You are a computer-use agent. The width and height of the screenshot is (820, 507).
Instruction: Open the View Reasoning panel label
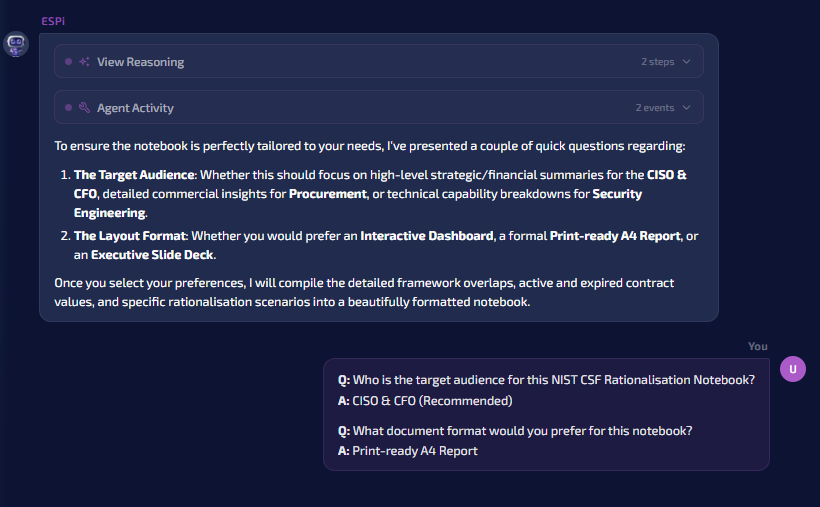pos(141,62)
